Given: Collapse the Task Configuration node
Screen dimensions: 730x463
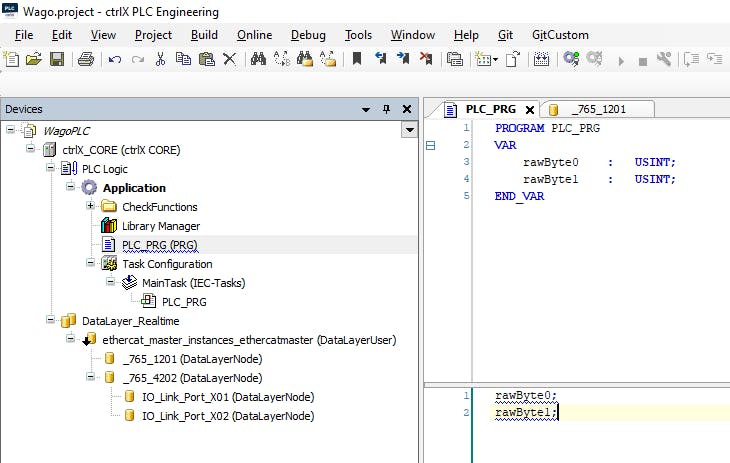Looking at the screenshot, I should pyautogui.click(x=90, y=263).
